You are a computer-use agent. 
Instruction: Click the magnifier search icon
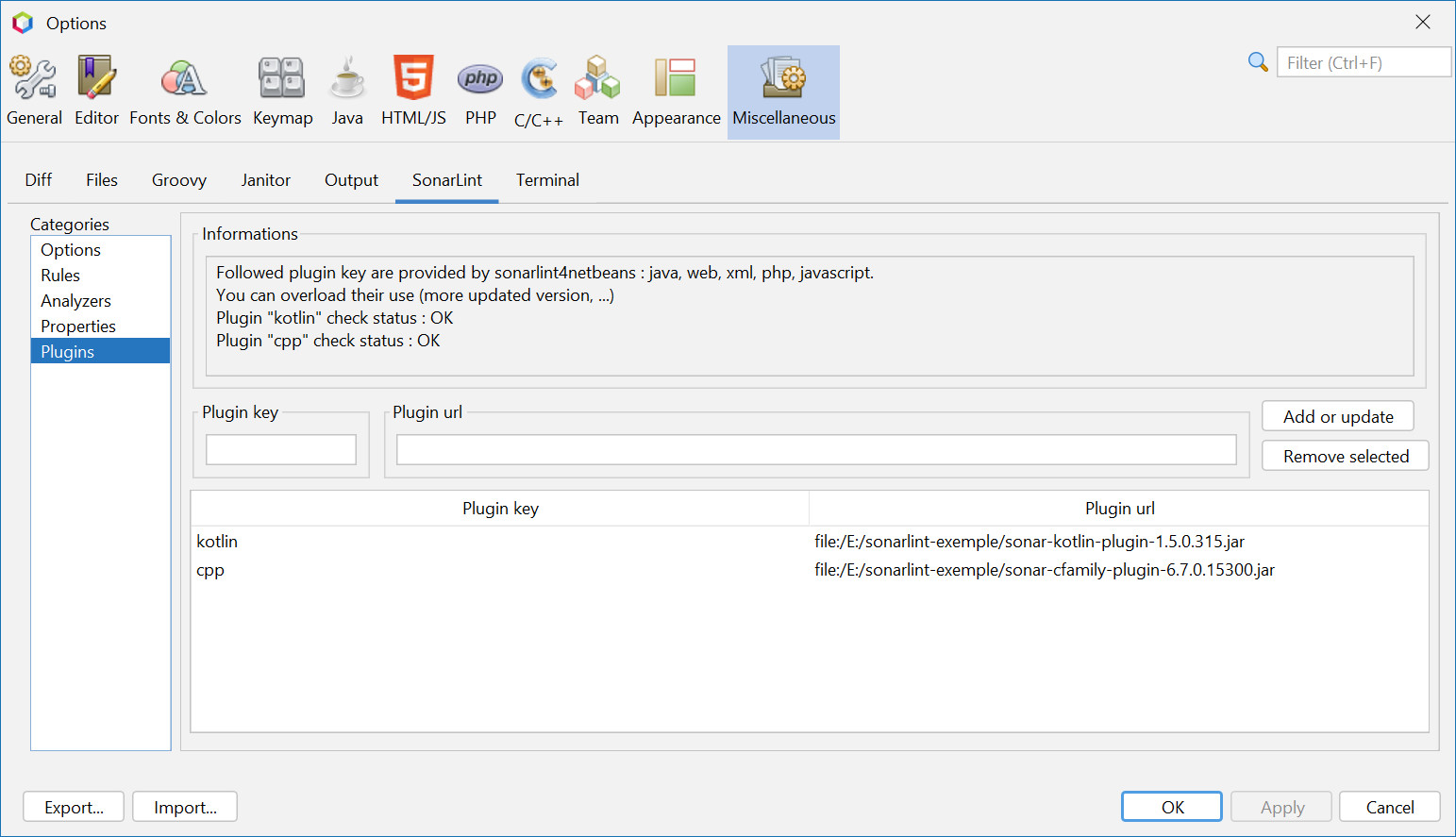point(1258,61)
